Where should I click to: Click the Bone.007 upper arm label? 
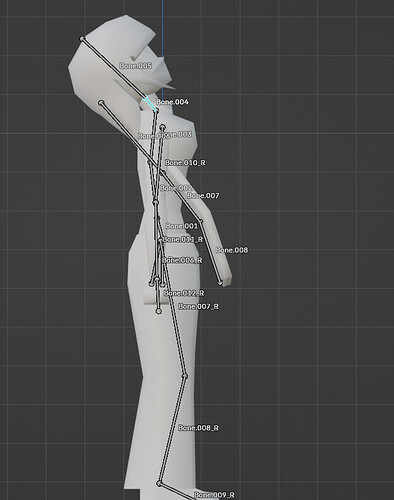(203, 196)
